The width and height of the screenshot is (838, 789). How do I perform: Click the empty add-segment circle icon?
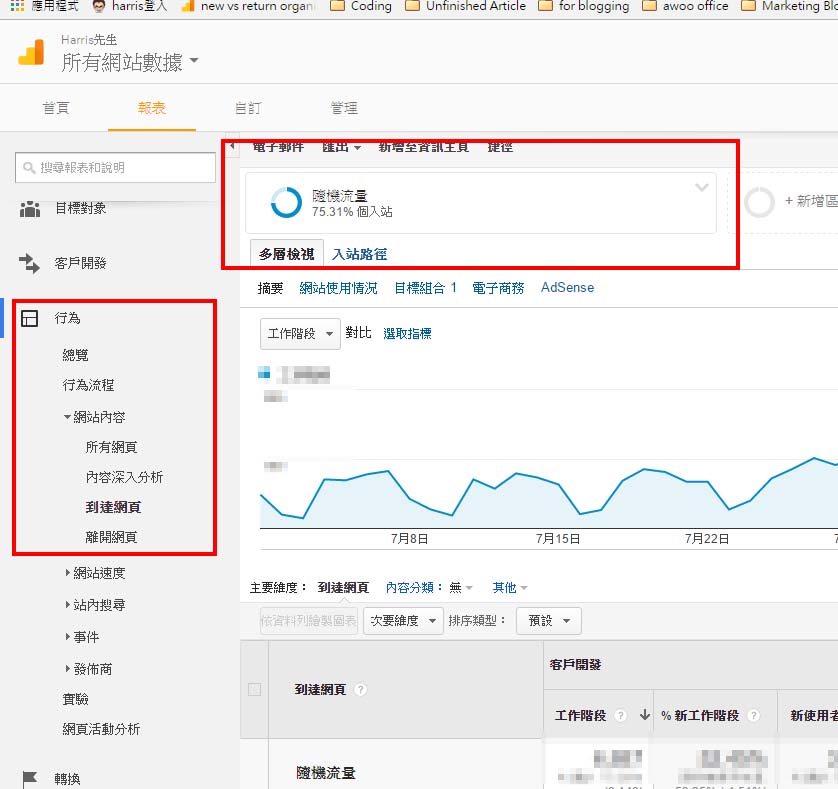point(759,202)
